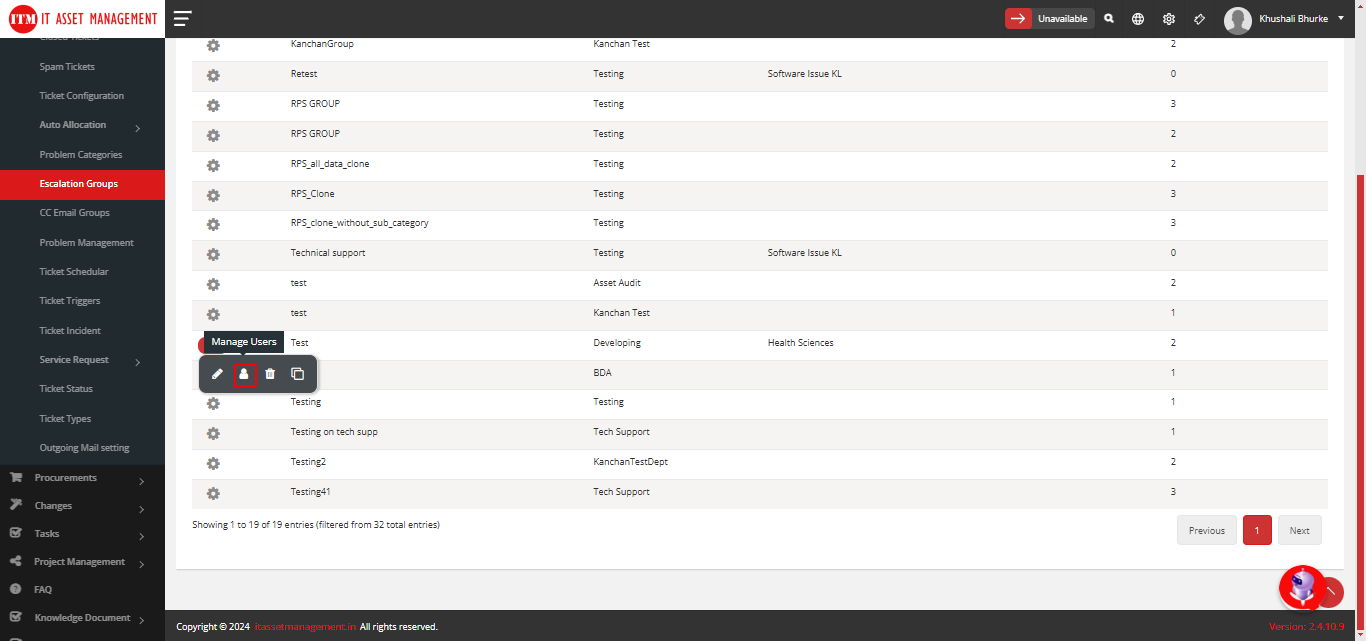Click the trash delete icon in the popup
This screenshot has width=1366, height=641.
pos(270,374)
